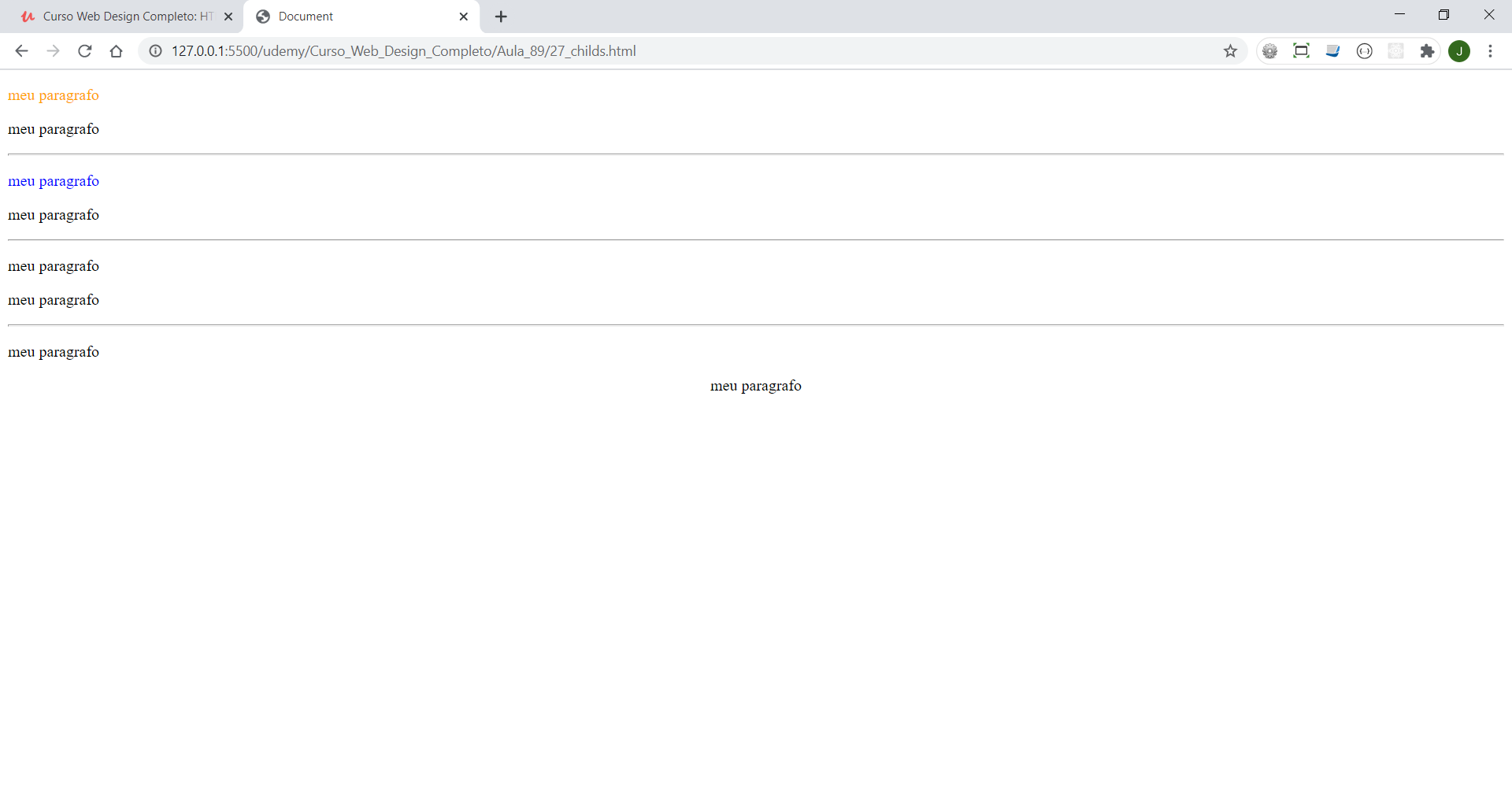Click the black paragraph directly below the orange one
The width and height of the screenshot is (1512, 811).
[x=54, y=130]
